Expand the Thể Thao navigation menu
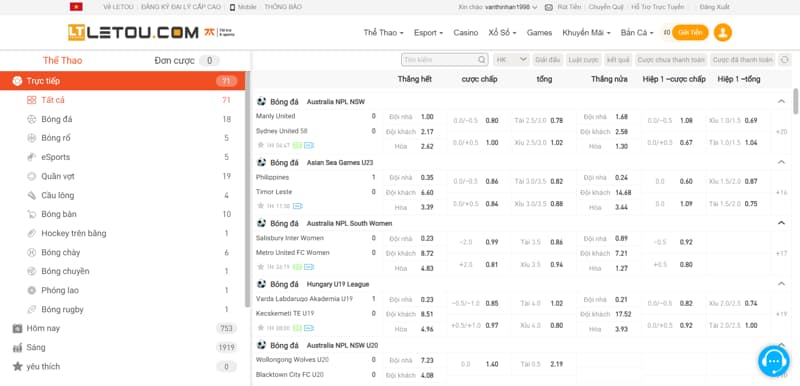800x386 pixels. pyautogui.click(x=383, y=33)
